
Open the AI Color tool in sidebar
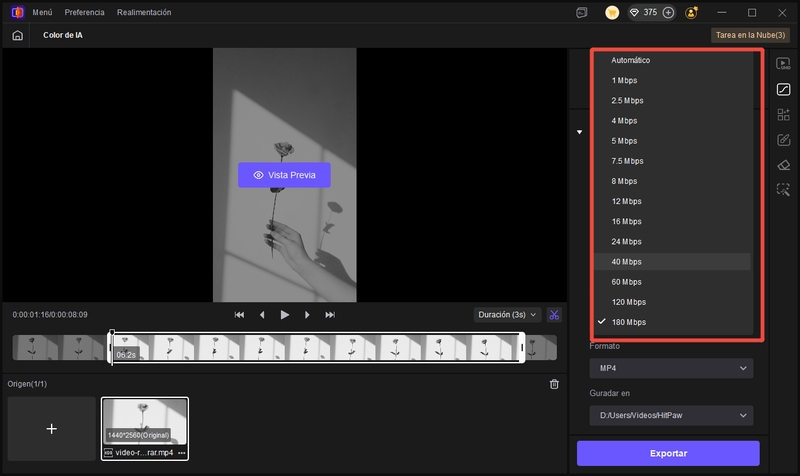[784, 89]
